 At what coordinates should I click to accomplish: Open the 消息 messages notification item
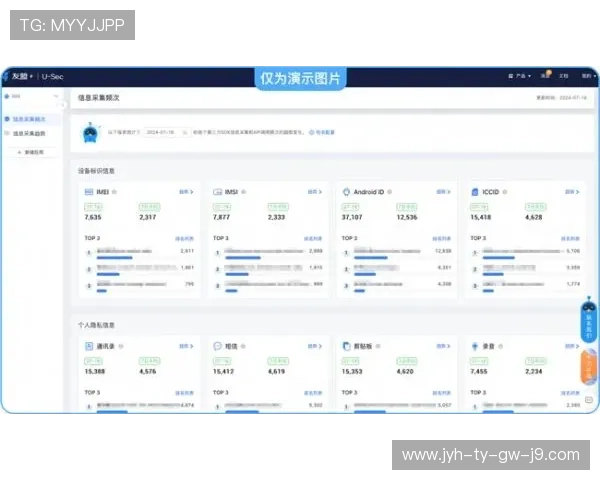click(545, 75)
